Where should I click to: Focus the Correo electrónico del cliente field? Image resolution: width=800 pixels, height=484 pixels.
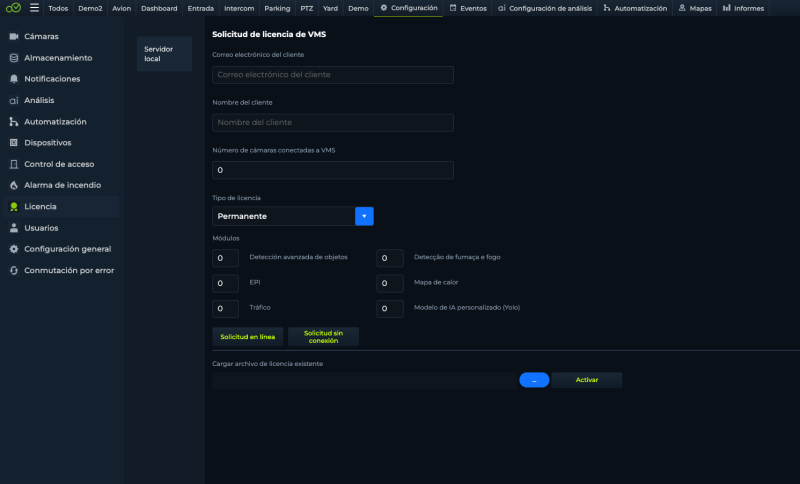[x=333, y=74]
